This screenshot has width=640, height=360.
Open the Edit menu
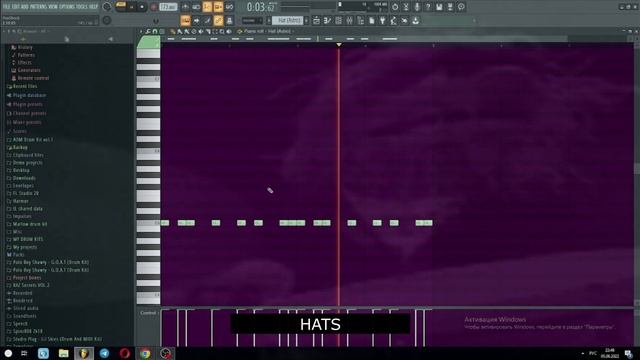tap(16, 7)
